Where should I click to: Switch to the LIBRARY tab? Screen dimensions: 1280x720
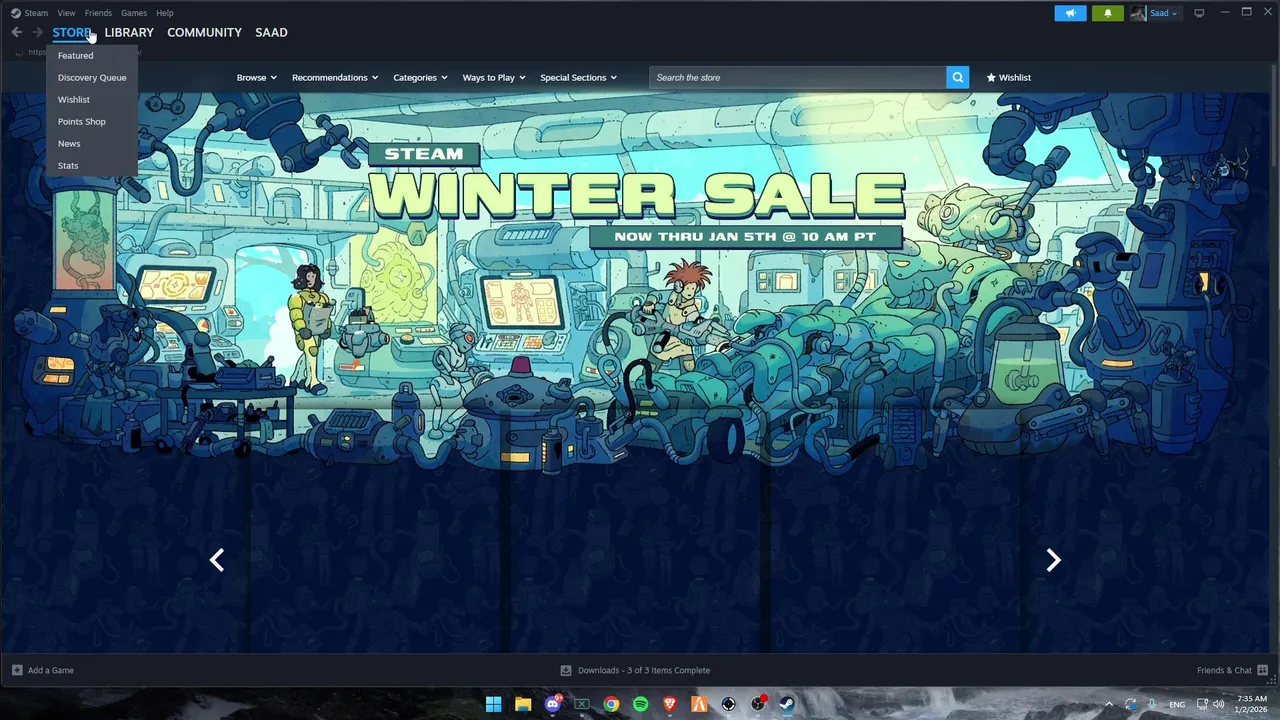[129, 32]
